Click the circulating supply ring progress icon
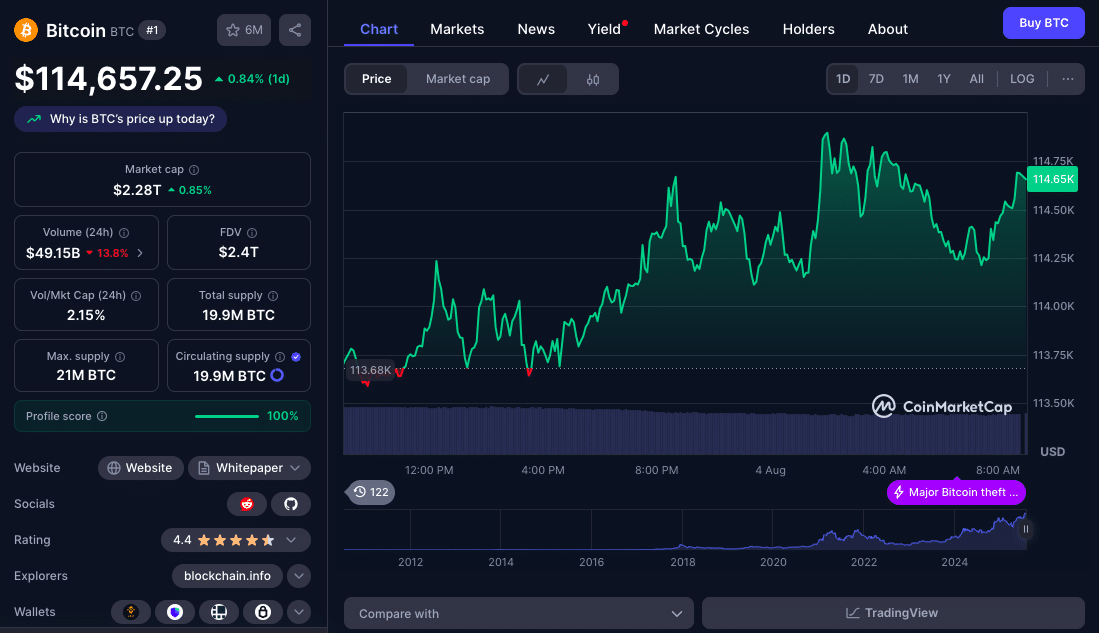 coord(277,376)
